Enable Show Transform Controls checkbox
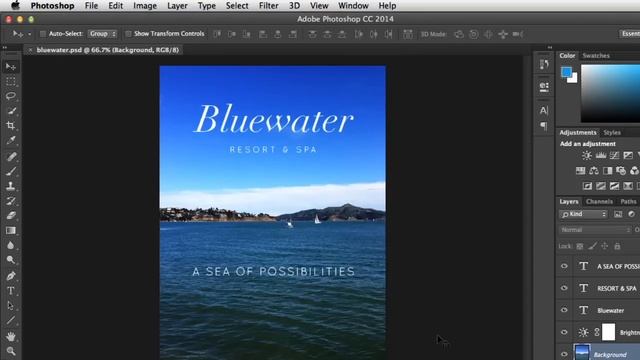This screenshot has height=360, width=640. click(x=128, y=34)
